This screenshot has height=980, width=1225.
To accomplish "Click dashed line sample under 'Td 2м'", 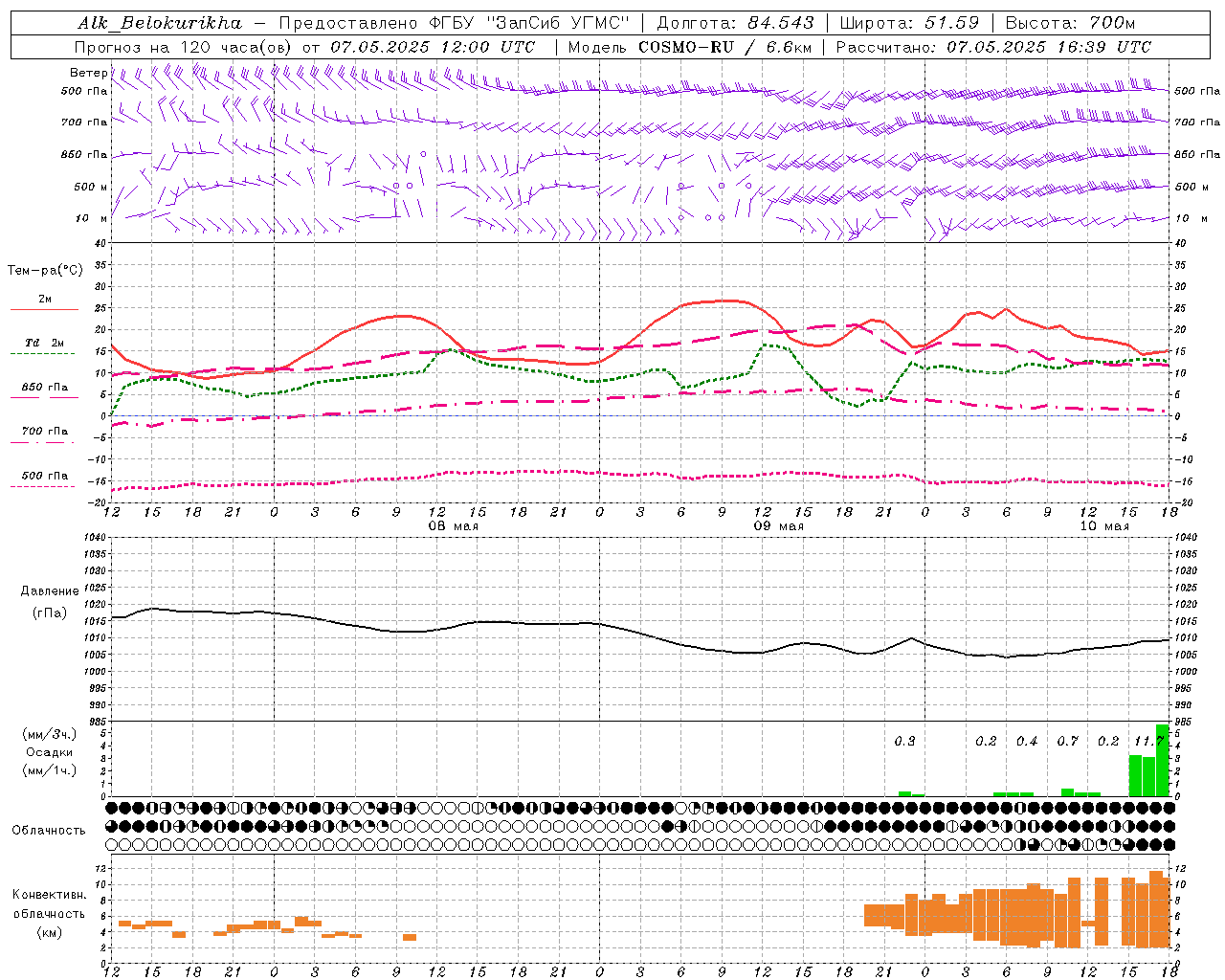I will [x=44, y=354].
